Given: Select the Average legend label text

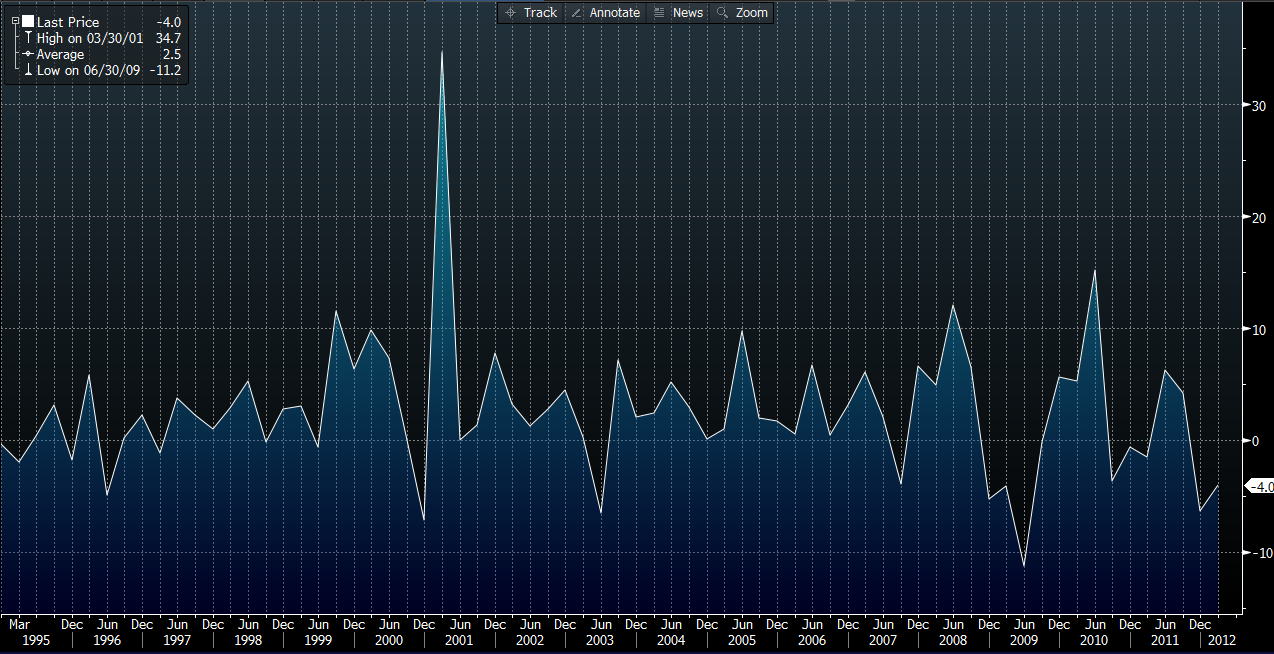Looking at the screenshot, I should (x=60, y=54).
